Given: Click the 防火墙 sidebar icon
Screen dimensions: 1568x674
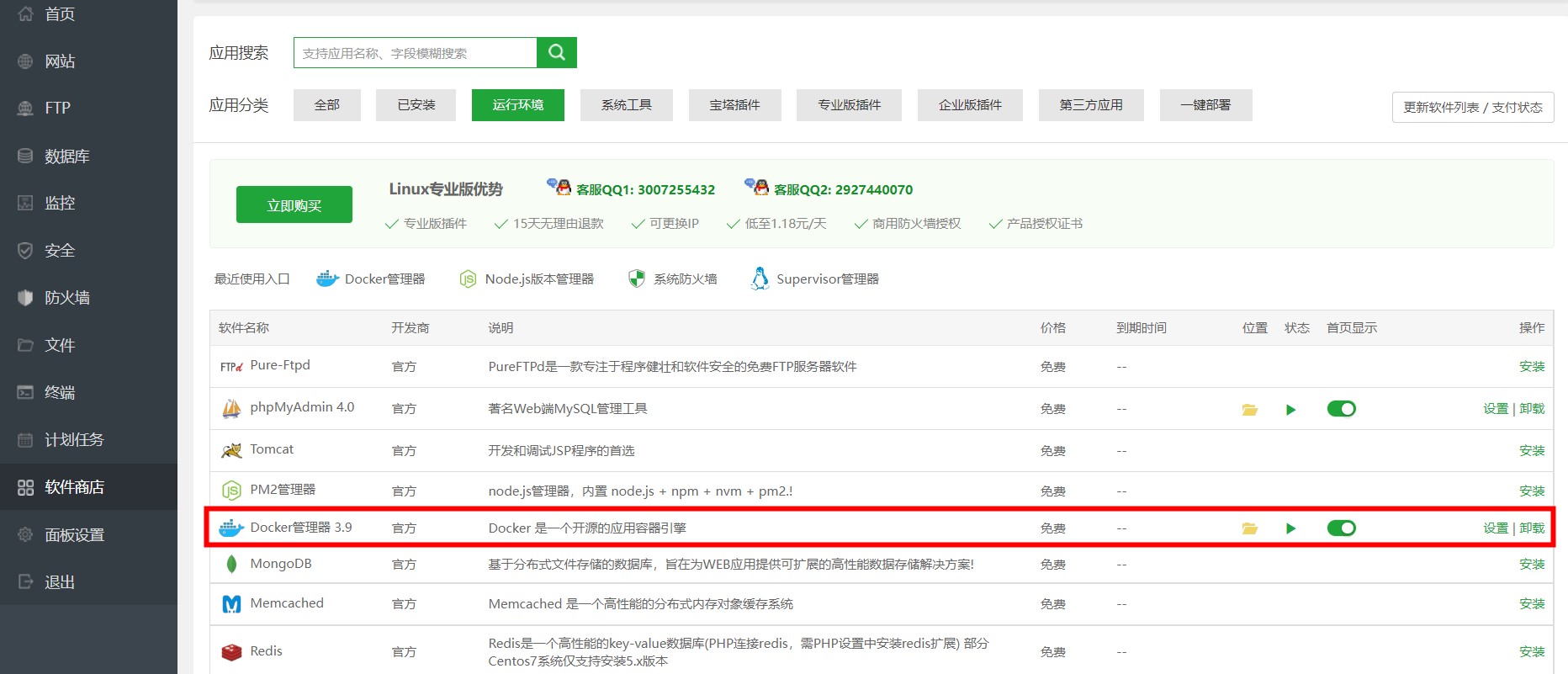Looking at the screenshot, I should [25, 297].
